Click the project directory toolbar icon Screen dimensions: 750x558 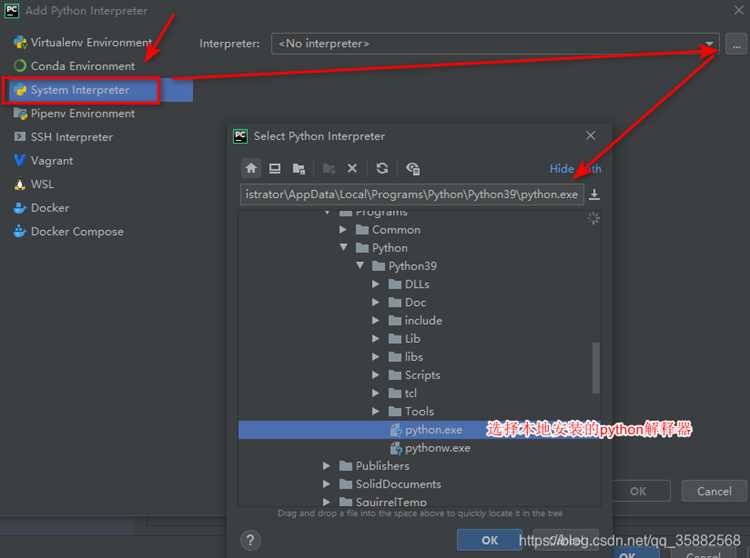299,168
